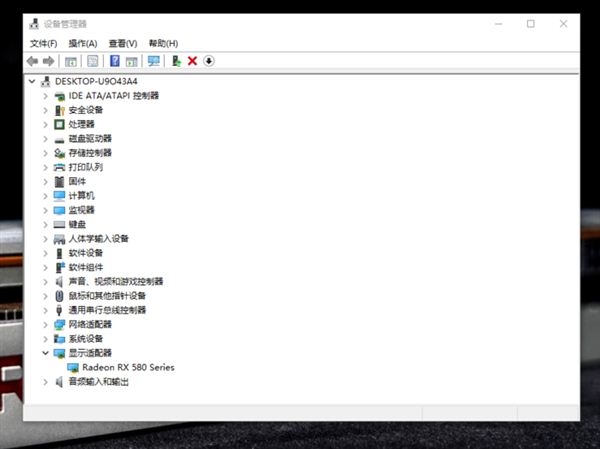The width and height of the screenshot is (600, 449).
Task: Click the 固件 firmware icon
Action: click(x=59, y=181)
